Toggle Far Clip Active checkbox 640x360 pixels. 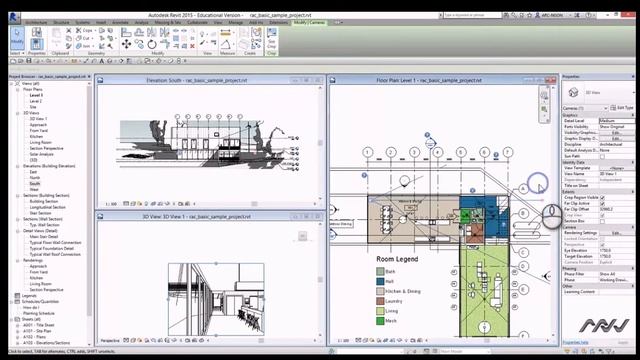pyautogui.click(x=602, y=203)
